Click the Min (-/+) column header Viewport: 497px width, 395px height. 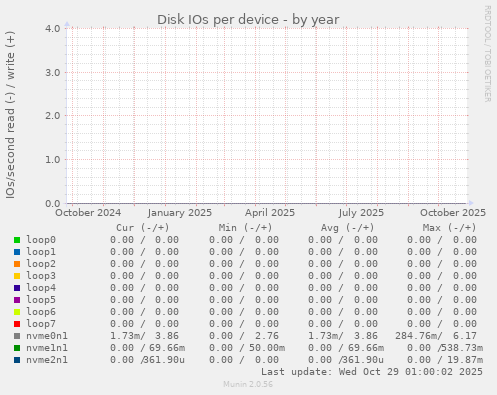(x=245, y=228)
